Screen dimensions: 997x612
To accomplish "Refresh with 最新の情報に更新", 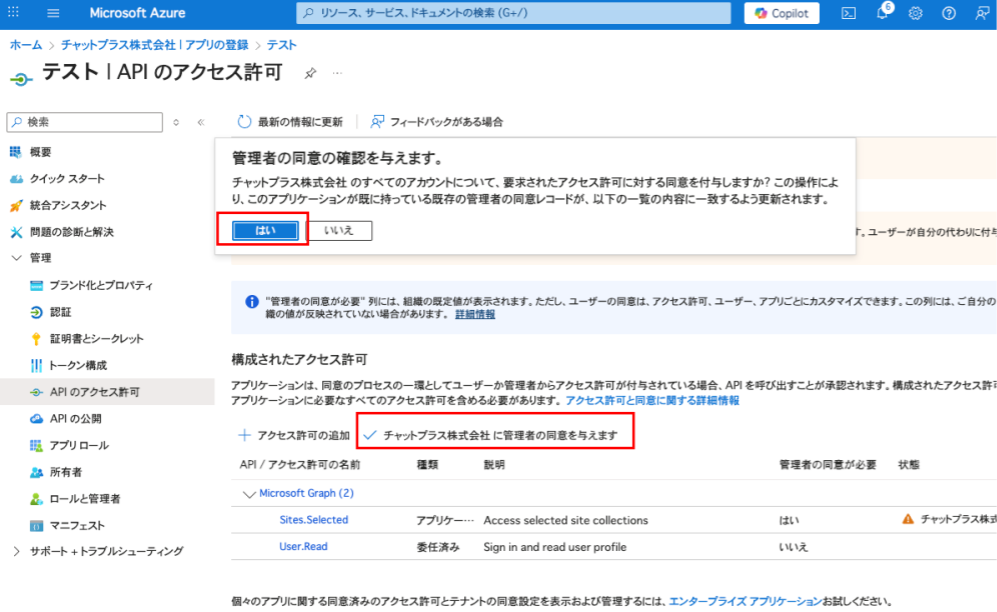I will [289, 121].
